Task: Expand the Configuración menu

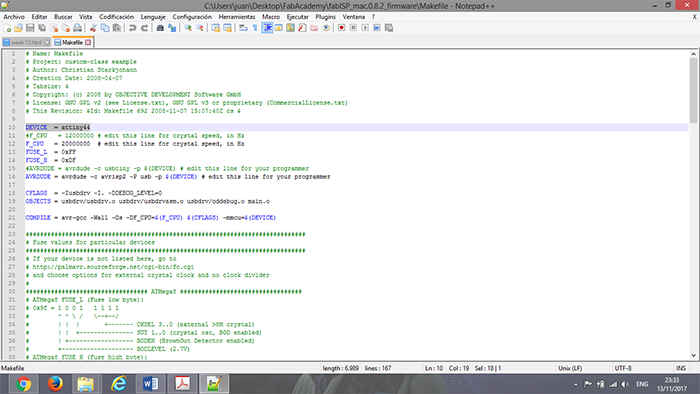Action: click(192, 17)
